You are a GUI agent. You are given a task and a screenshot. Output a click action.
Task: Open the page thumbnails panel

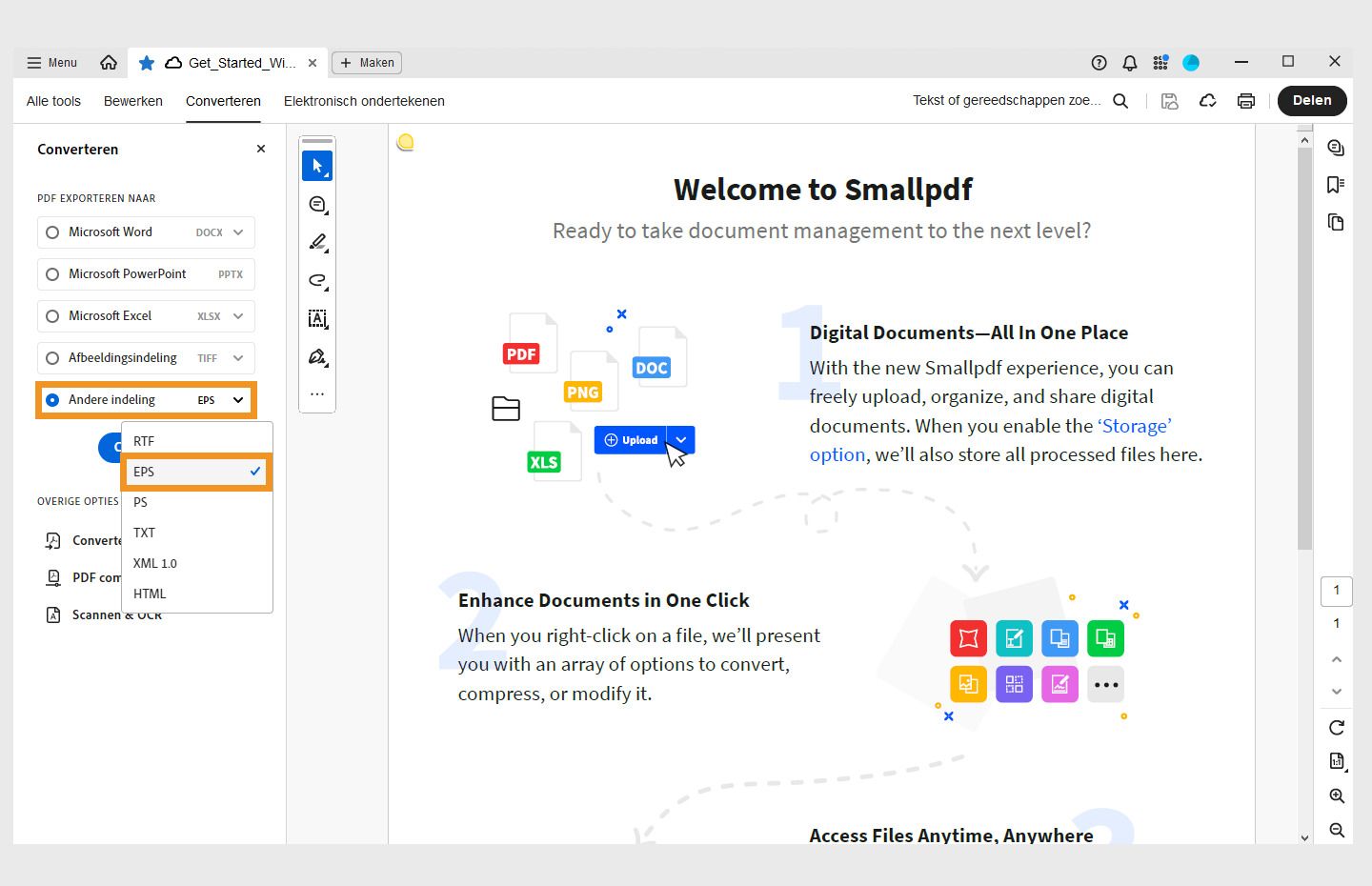tap(1336, 221)
